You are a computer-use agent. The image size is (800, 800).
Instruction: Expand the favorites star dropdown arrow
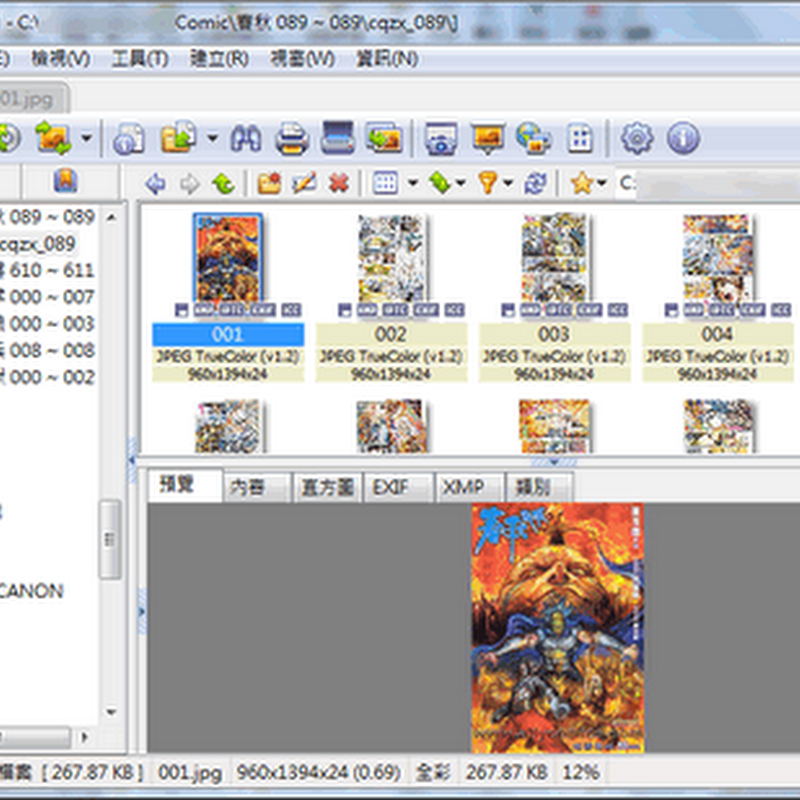602,183
